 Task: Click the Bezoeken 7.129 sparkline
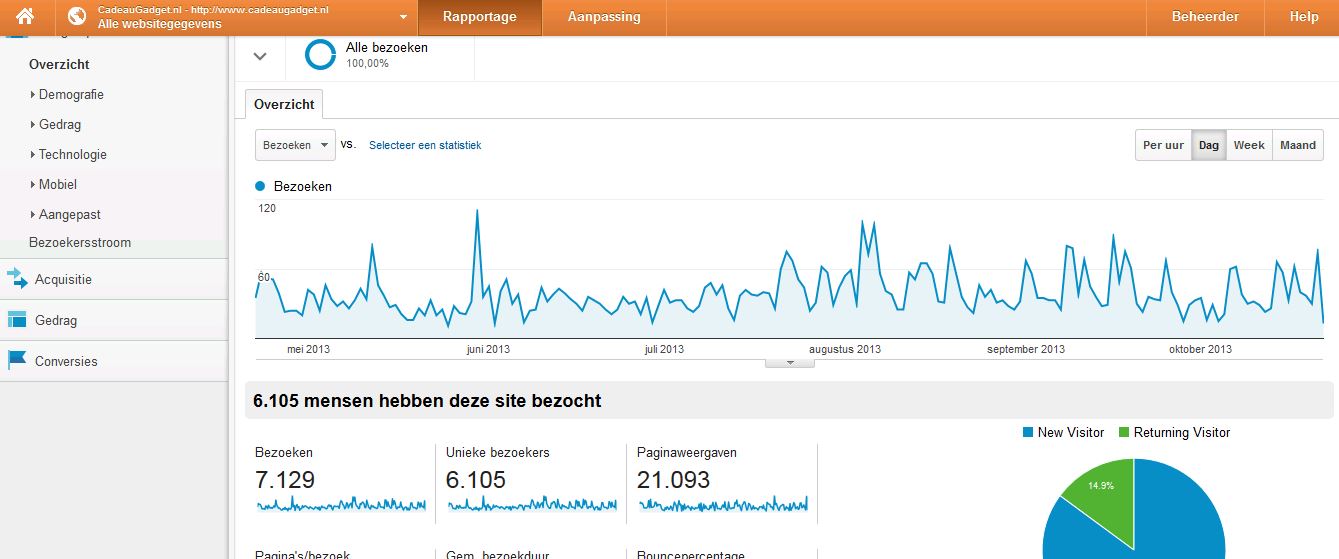pyautogui.click(x=341, y=505)
